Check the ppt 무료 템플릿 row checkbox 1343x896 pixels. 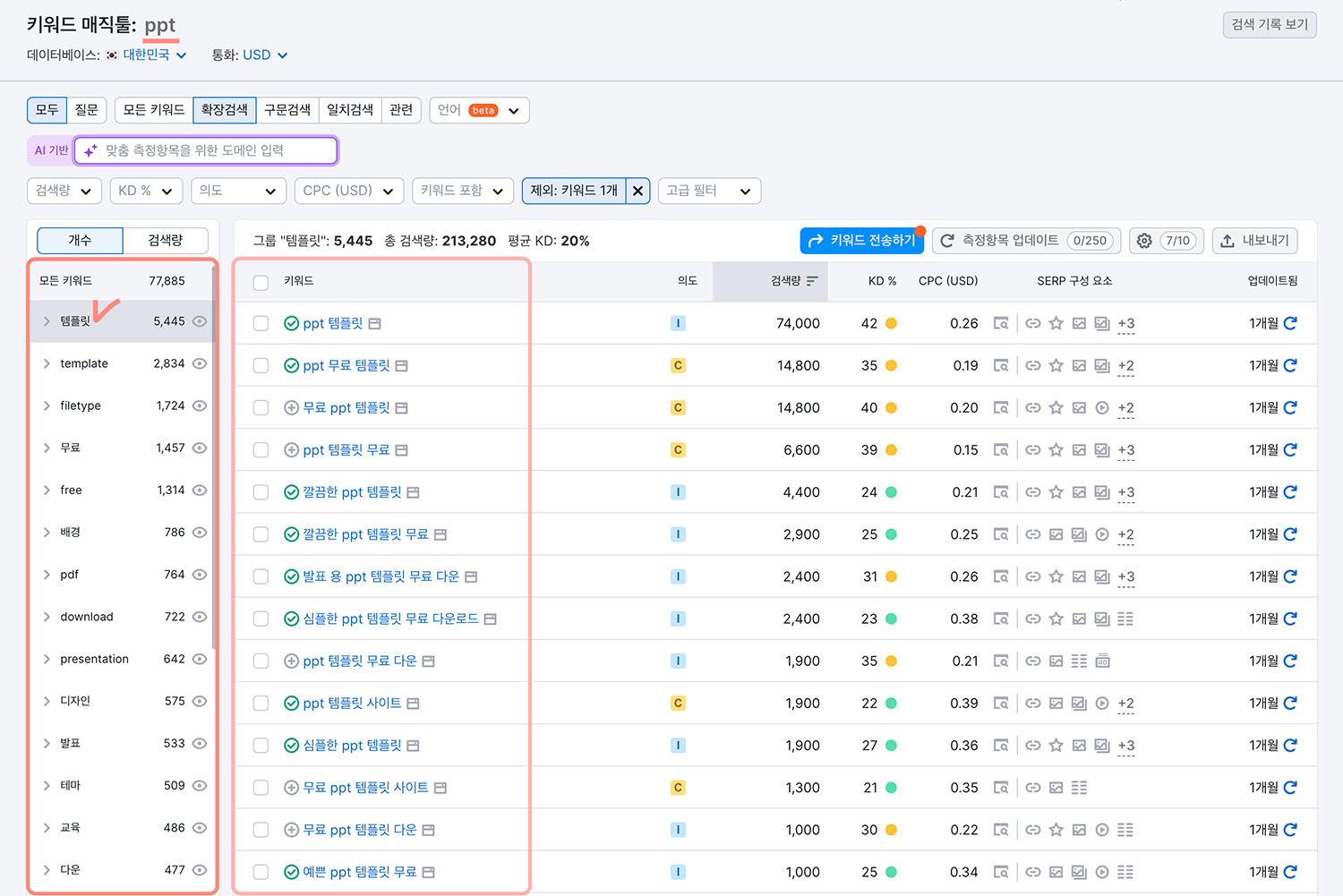pyautogui.click(x=261, y=365)
